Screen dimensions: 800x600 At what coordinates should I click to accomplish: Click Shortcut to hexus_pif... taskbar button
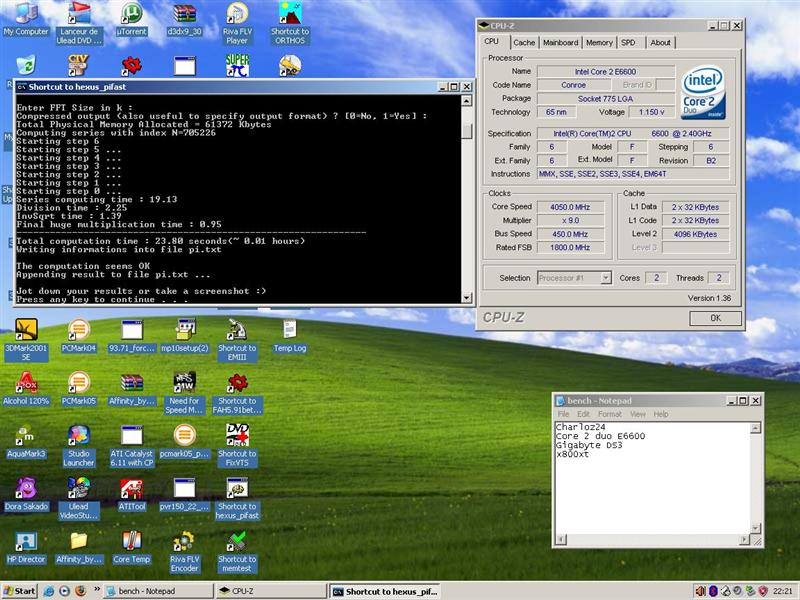(x=384, y=591)
